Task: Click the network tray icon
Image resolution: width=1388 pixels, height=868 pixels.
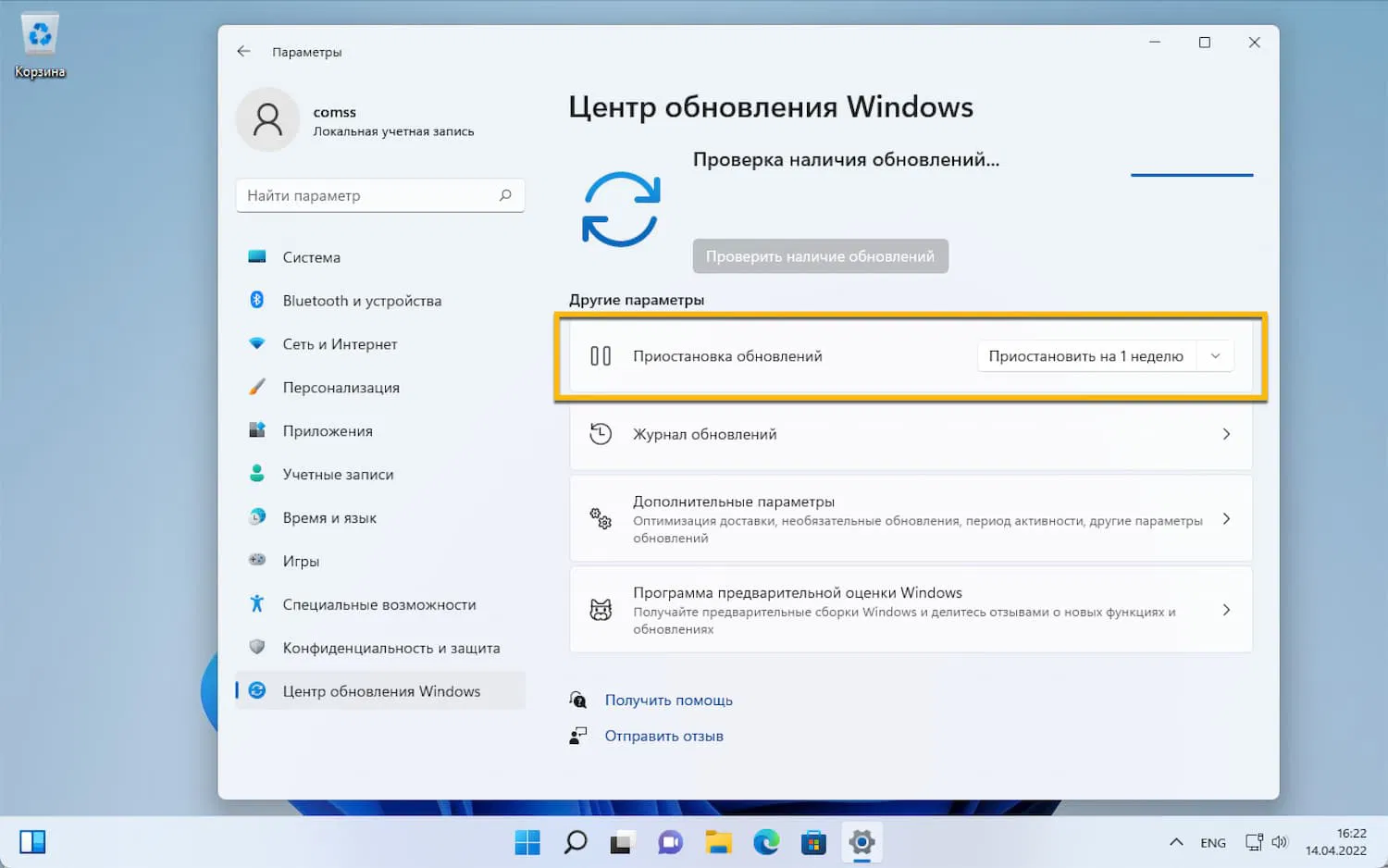Action: [1254, 842]
